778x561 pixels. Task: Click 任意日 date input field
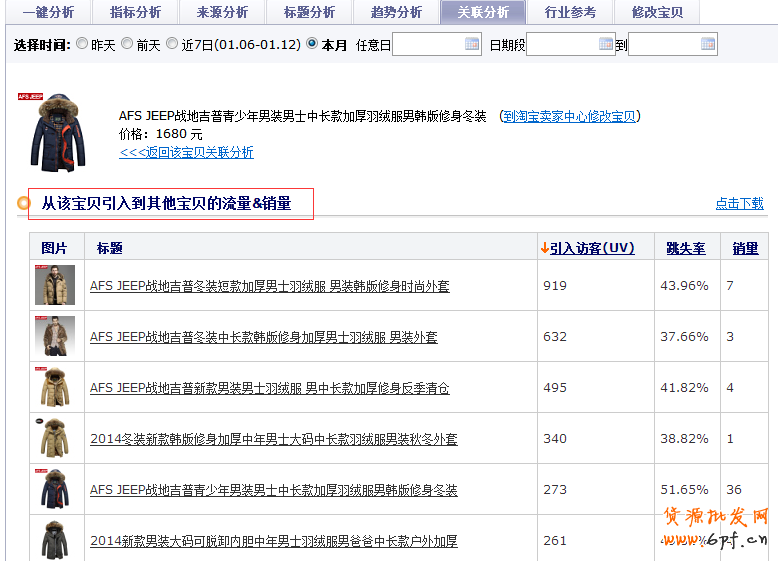(426, 44)
